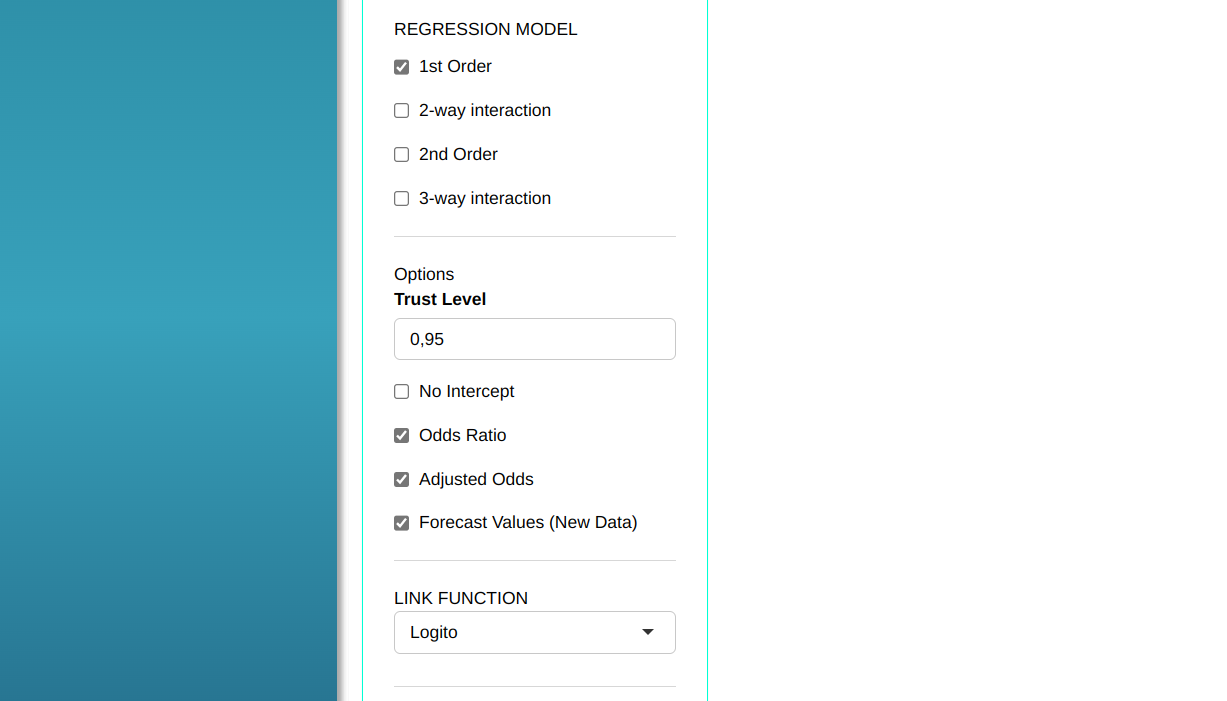Click the Link Function dropdown arrow
Viewport: 1227px width, 701px height.
pyautogui.click(x=648, y=633)
